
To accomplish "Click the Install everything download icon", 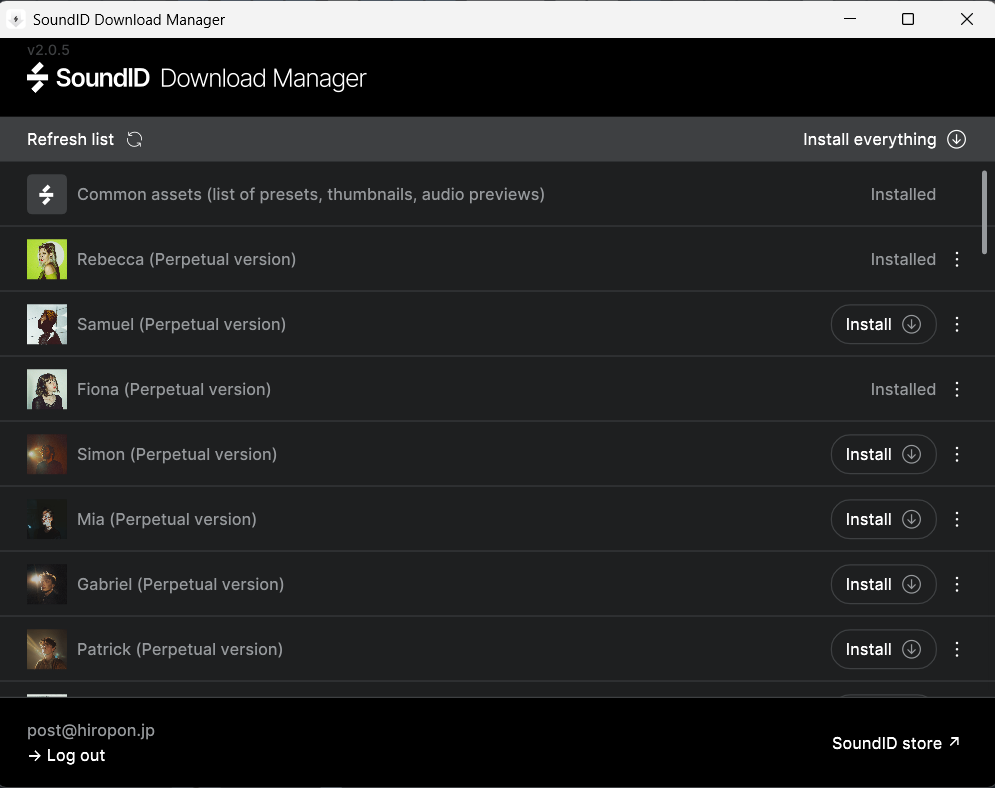I will click(x=956, y=140).
